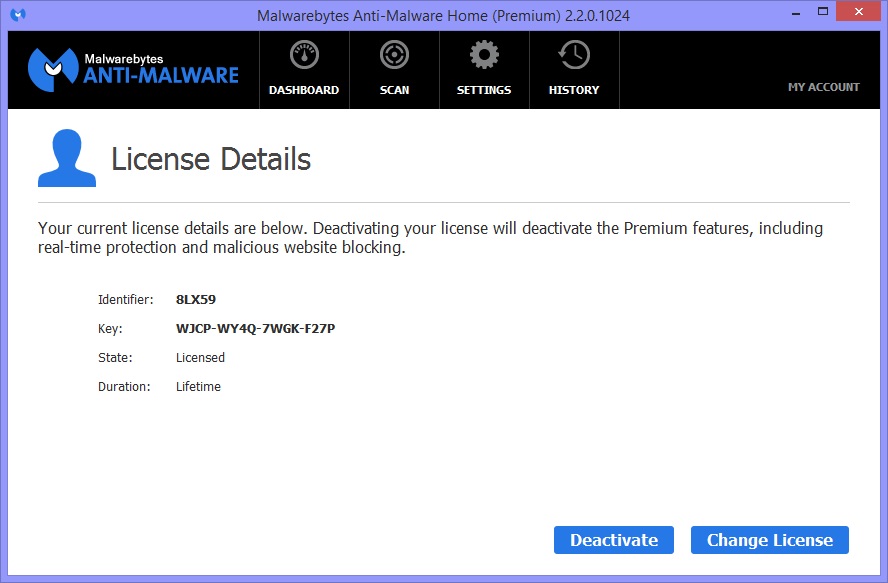Viewport: 888px width, 583px height.
Task: Click the window title text
Action: click(443, 16)
